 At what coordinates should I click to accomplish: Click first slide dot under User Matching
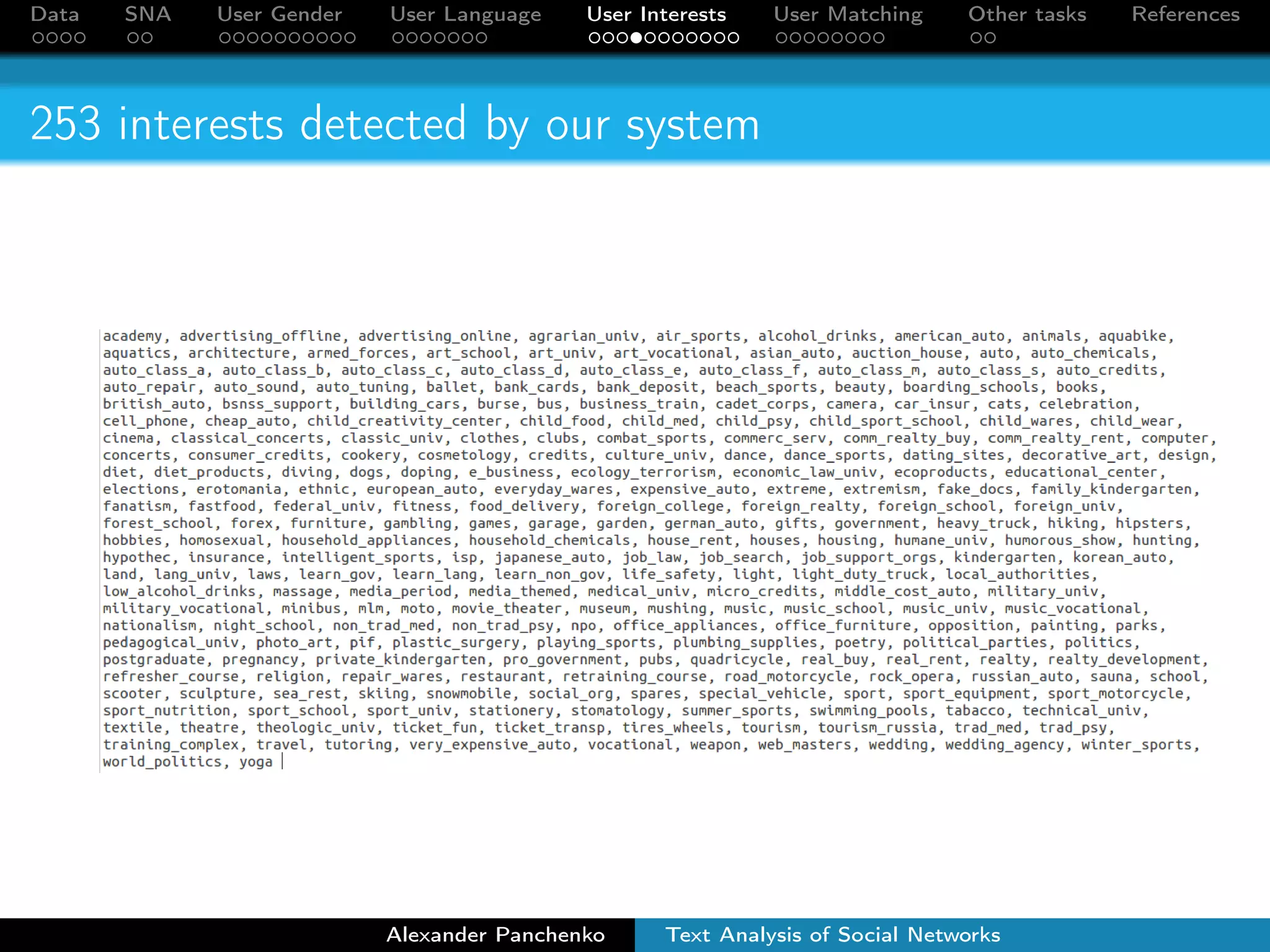(x=781, y=38)
